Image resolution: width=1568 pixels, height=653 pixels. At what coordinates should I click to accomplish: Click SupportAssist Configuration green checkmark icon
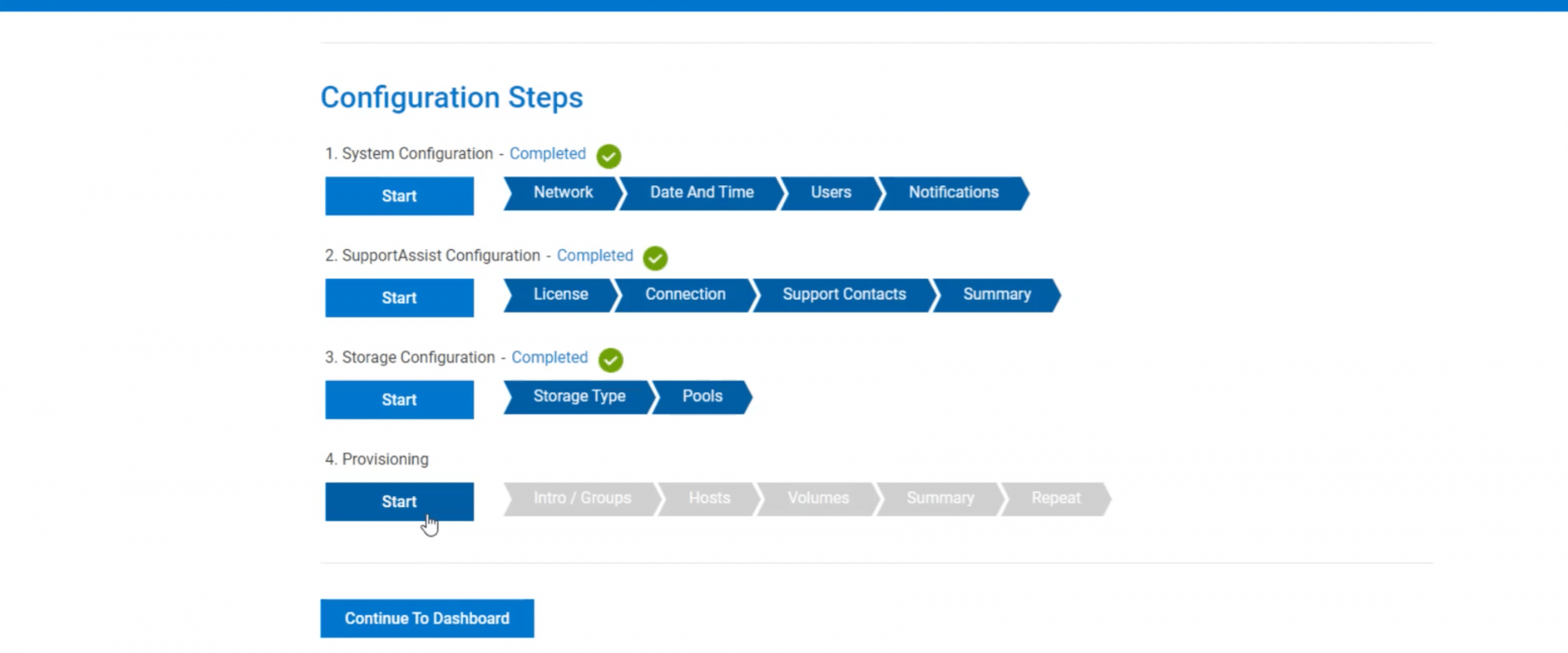(x=655, y=258)
